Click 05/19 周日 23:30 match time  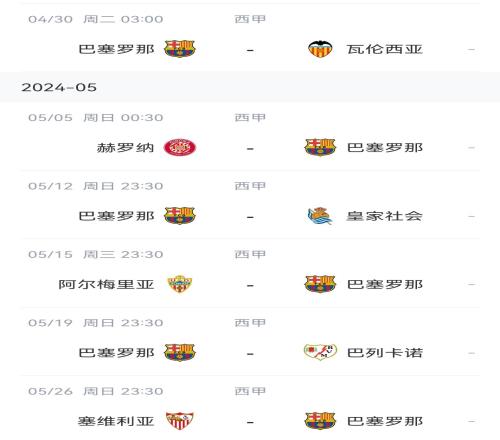pos(96,323)
